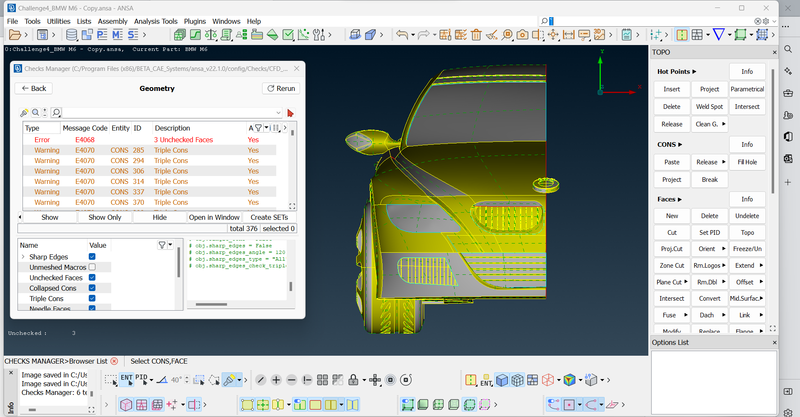
Task: Click the red wireframe cube icon
Action: (548, 380)
